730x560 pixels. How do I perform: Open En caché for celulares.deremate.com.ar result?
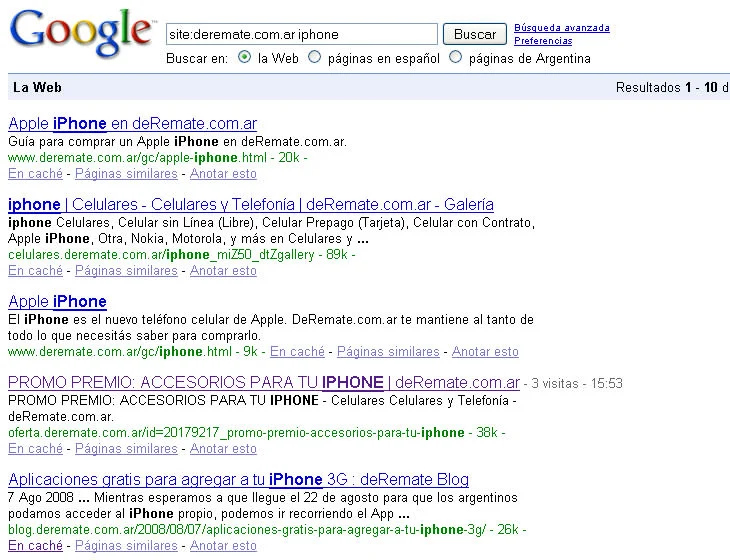click(x=35, y=270)
